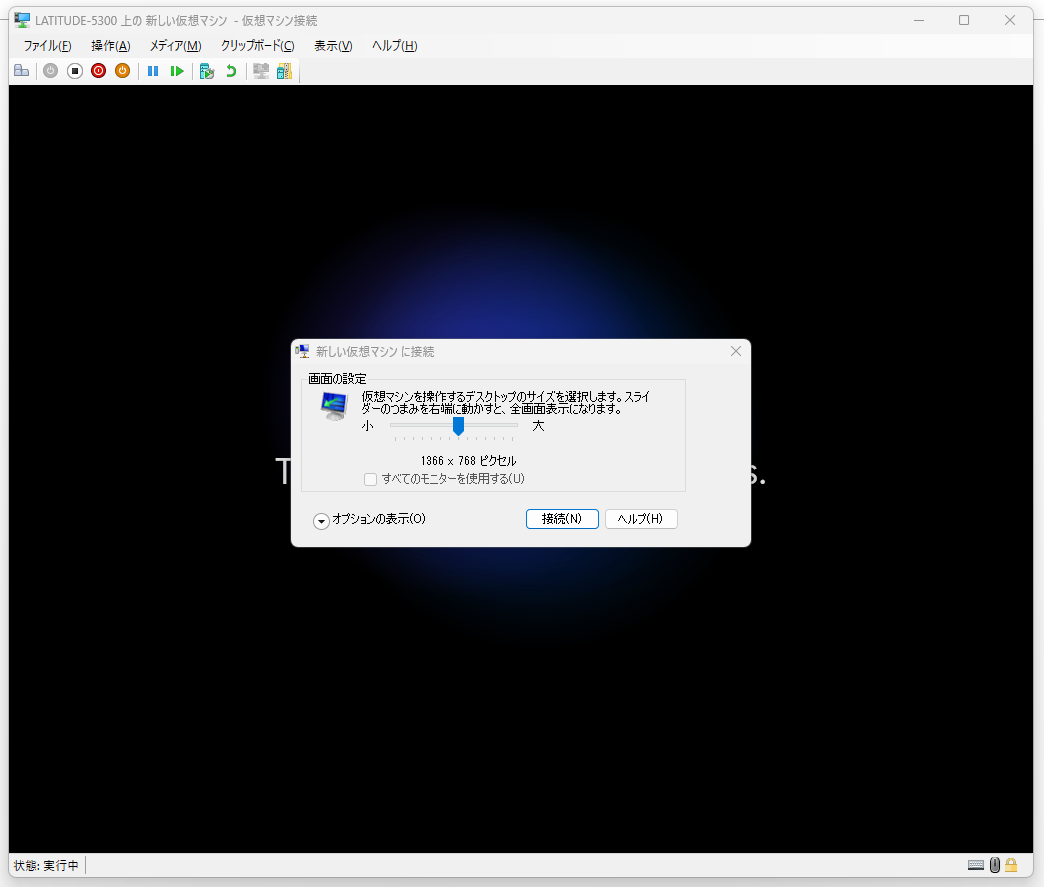
Task: Click the 1366 x 768 ピクセル text
Action: pyautogui.click(x=469, y=461)
